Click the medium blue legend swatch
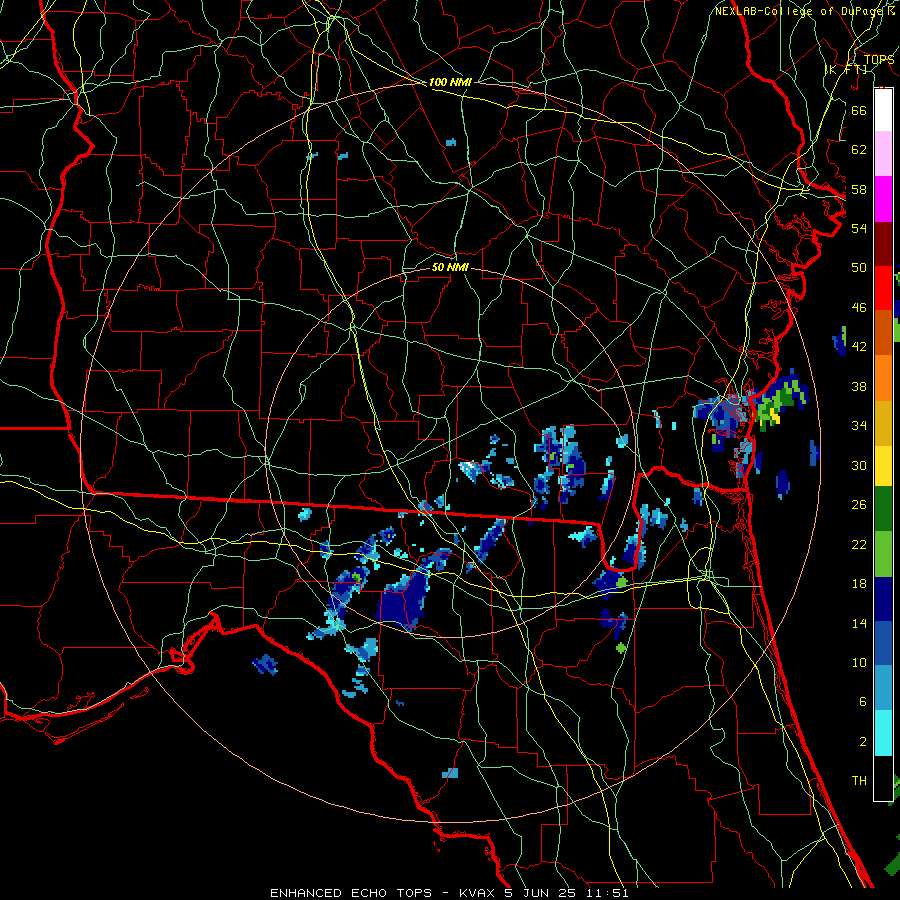Screen dimensions: 900x900 pos(883,643)
